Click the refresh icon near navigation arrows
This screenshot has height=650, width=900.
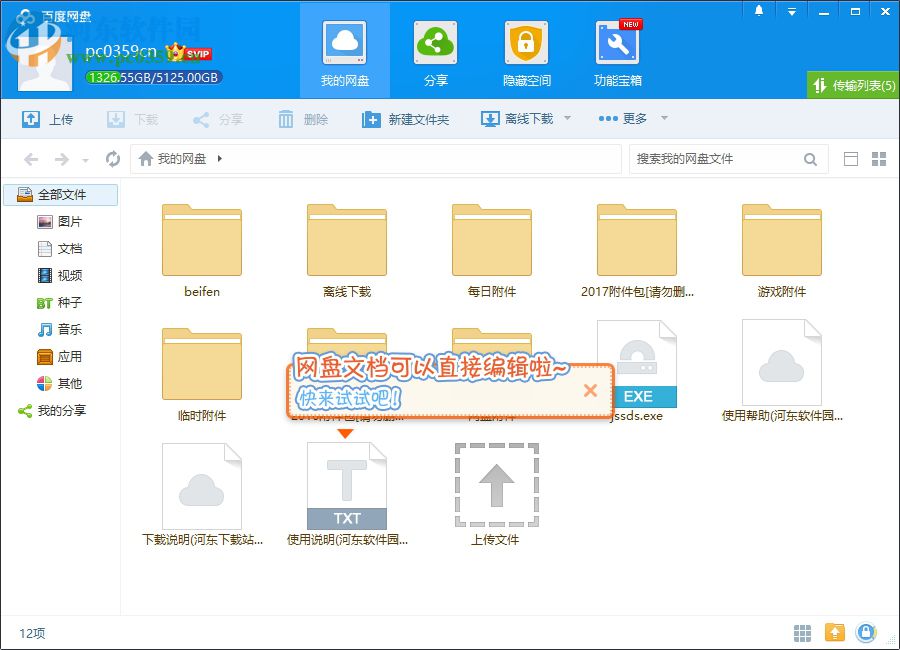(112, 158)
